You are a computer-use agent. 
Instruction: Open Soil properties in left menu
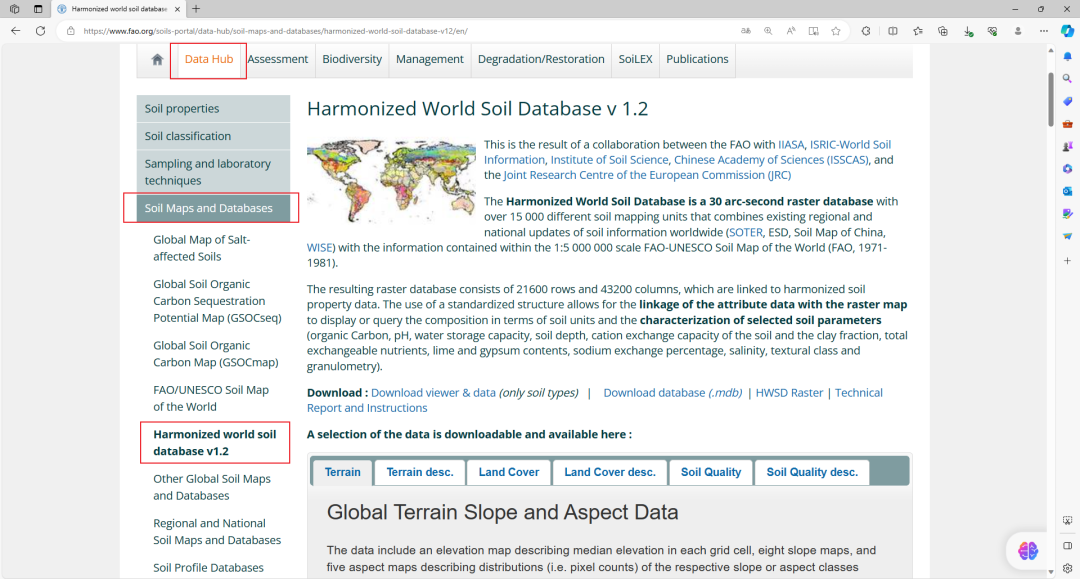pyautogui.click(x=213, y=109)
